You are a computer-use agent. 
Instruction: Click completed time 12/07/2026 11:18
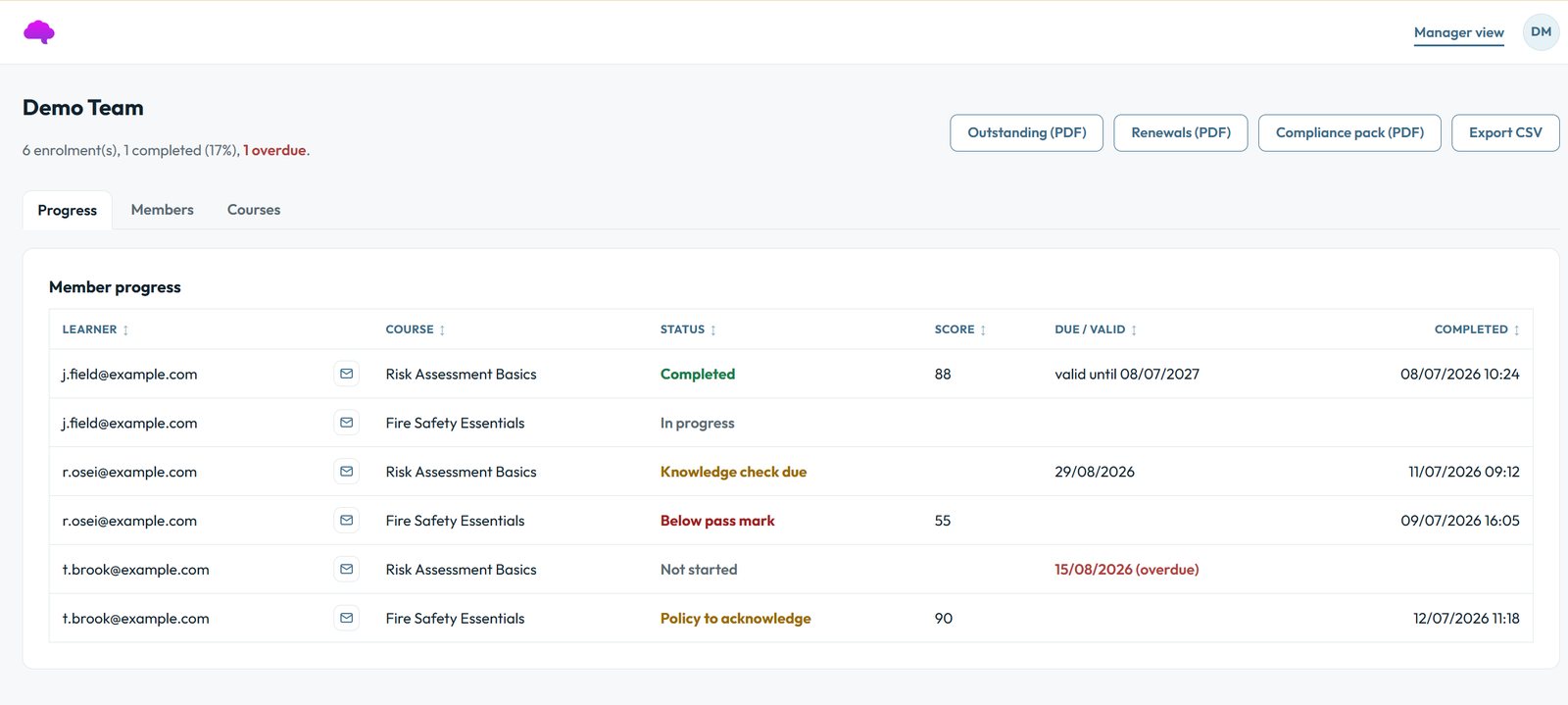coord(1466,619)
